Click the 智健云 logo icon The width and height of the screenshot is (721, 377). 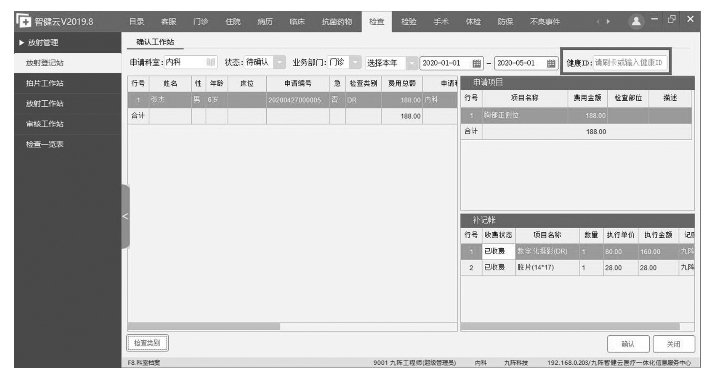[23, 21]
